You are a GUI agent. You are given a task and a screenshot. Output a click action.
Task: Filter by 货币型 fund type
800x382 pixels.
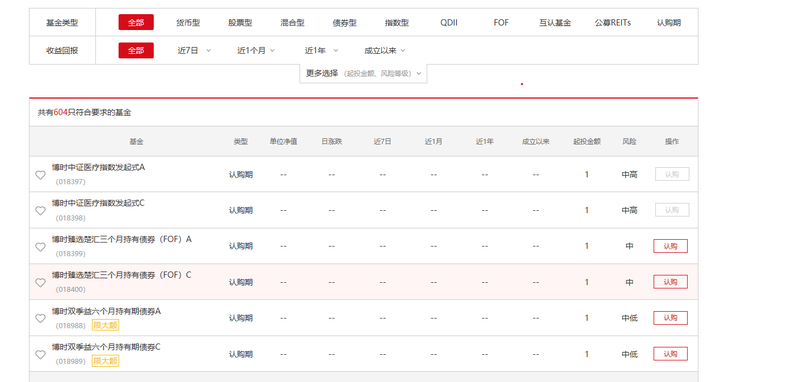pos(188,22)
